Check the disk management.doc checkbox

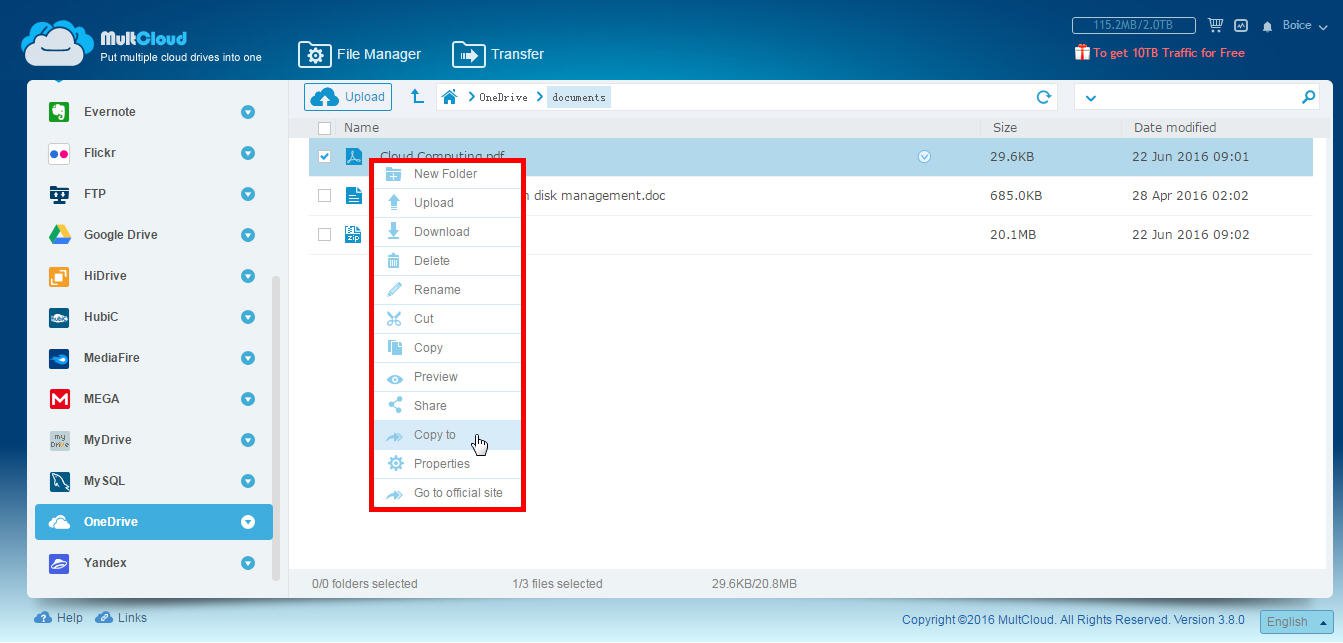pyautogui.click(x=324, y=196)
